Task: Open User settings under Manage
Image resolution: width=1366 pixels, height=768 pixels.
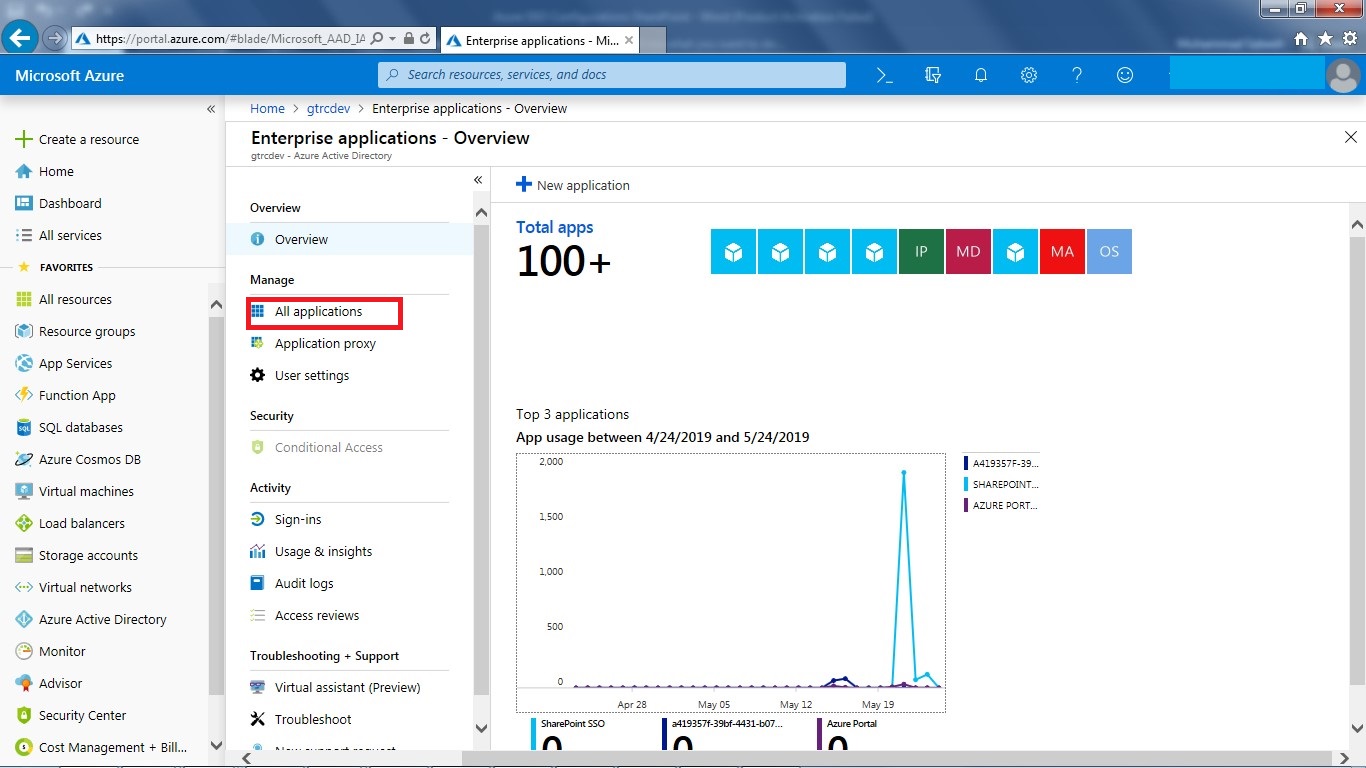Action: (x=311, y=375)
